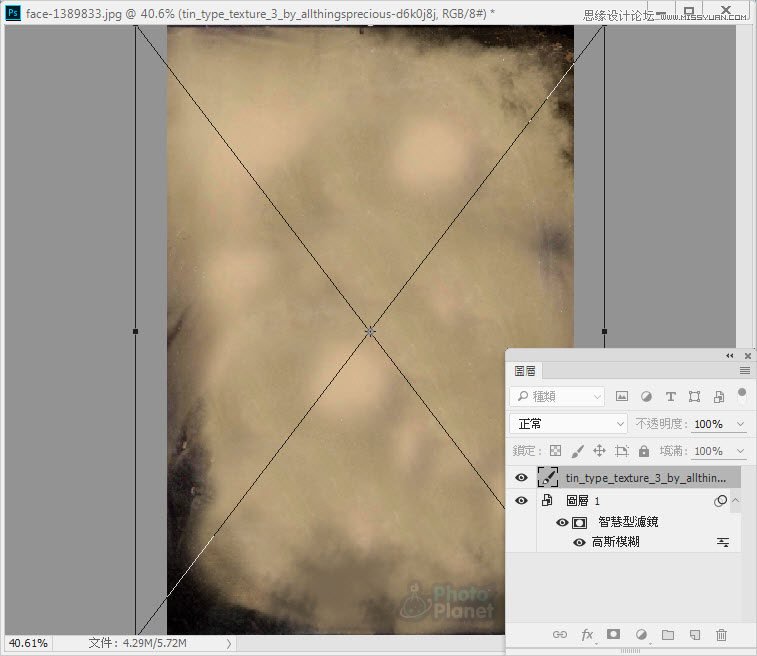Screen dimensions: 757x656
Task: Hide the tin_type_texture layer
Action: point(521,477)
